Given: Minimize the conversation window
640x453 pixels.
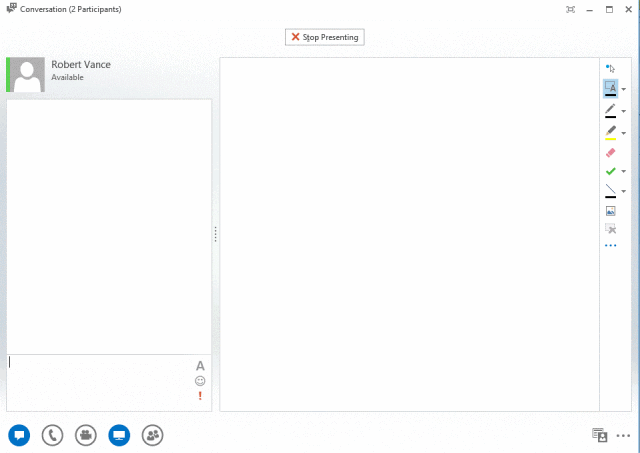Looking at the screenshot, I should click(589, 10).
